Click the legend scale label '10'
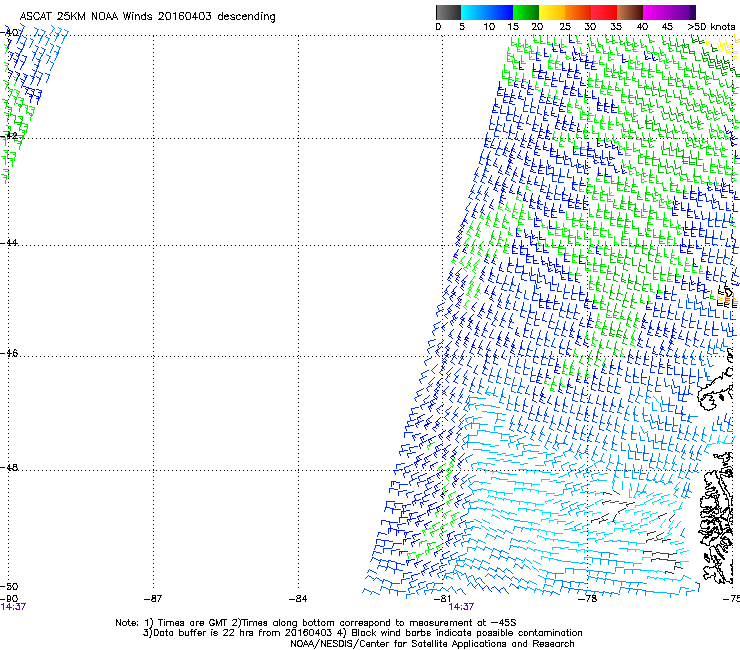Screen dimensions: 740x650 (489, 27)
